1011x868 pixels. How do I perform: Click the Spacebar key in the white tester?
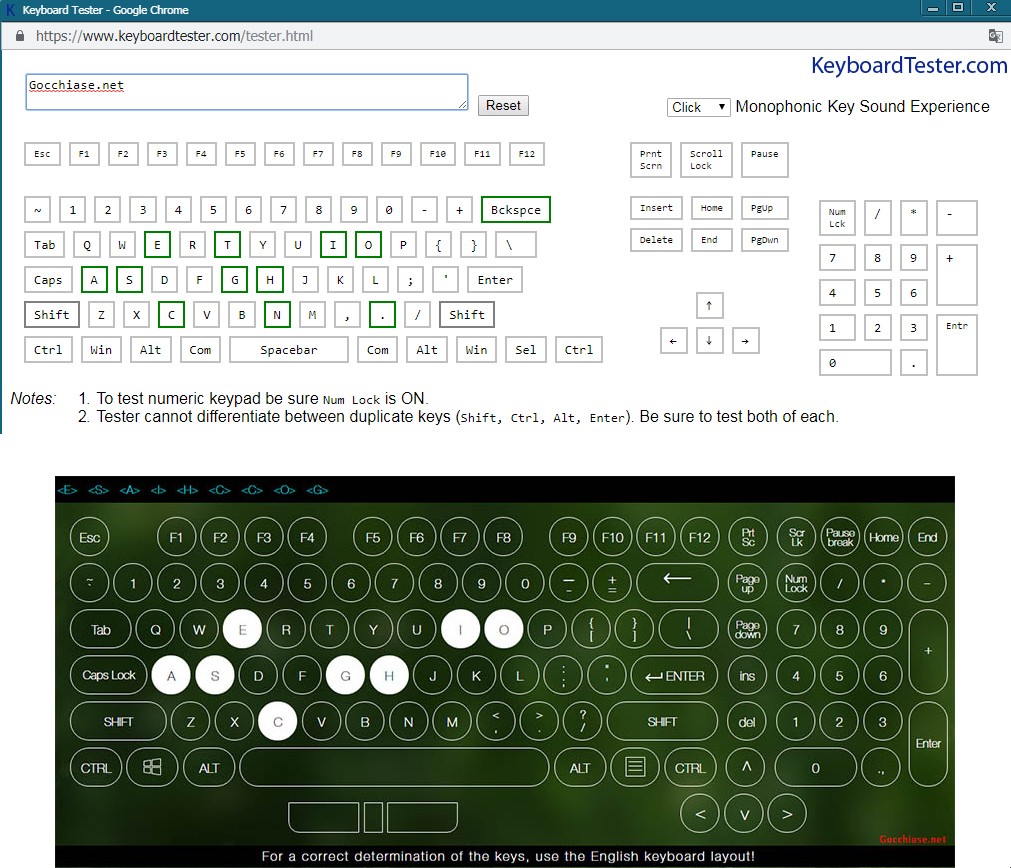tap(288, 350)
